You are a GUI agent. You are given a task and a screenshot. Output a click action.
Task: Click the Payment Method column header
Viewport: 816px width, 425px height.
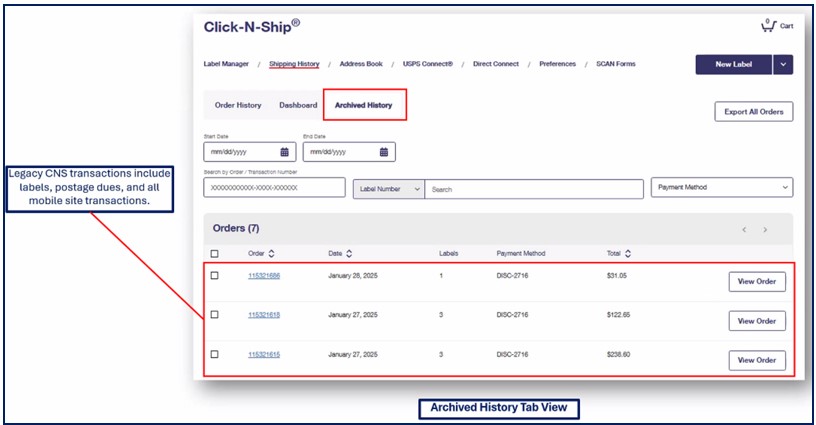[x=521, y=253]
